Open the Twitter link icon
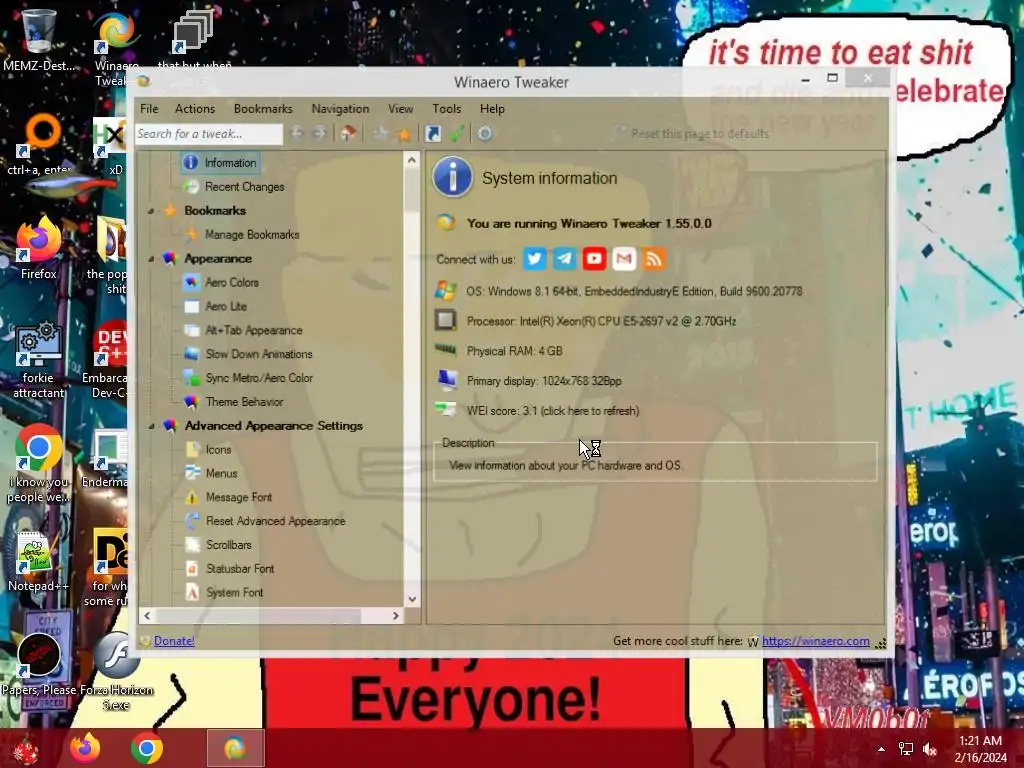Screen dimensions: 1024x768 click(534, 259)
